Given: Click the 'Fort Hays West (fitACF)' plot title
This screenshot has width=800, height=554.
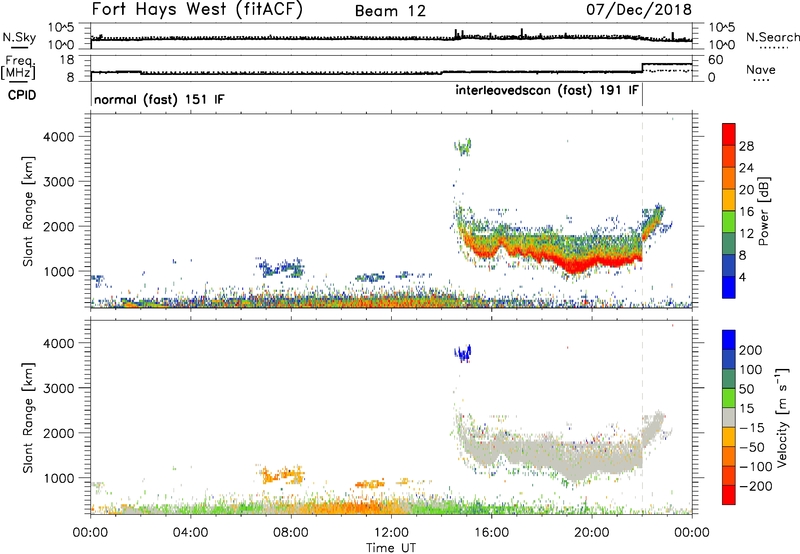Looking at the screenshot, I should tap(197, 10).
